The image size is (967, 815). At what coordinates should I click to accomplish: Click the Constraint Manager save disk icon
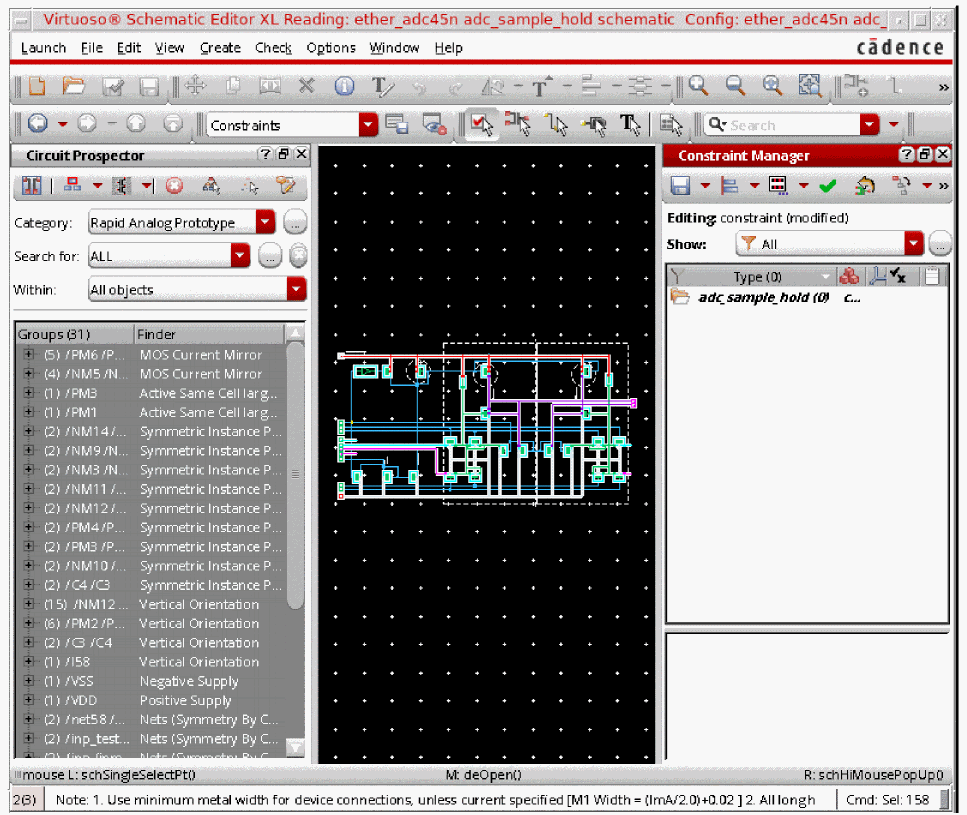tap(681, 185)
